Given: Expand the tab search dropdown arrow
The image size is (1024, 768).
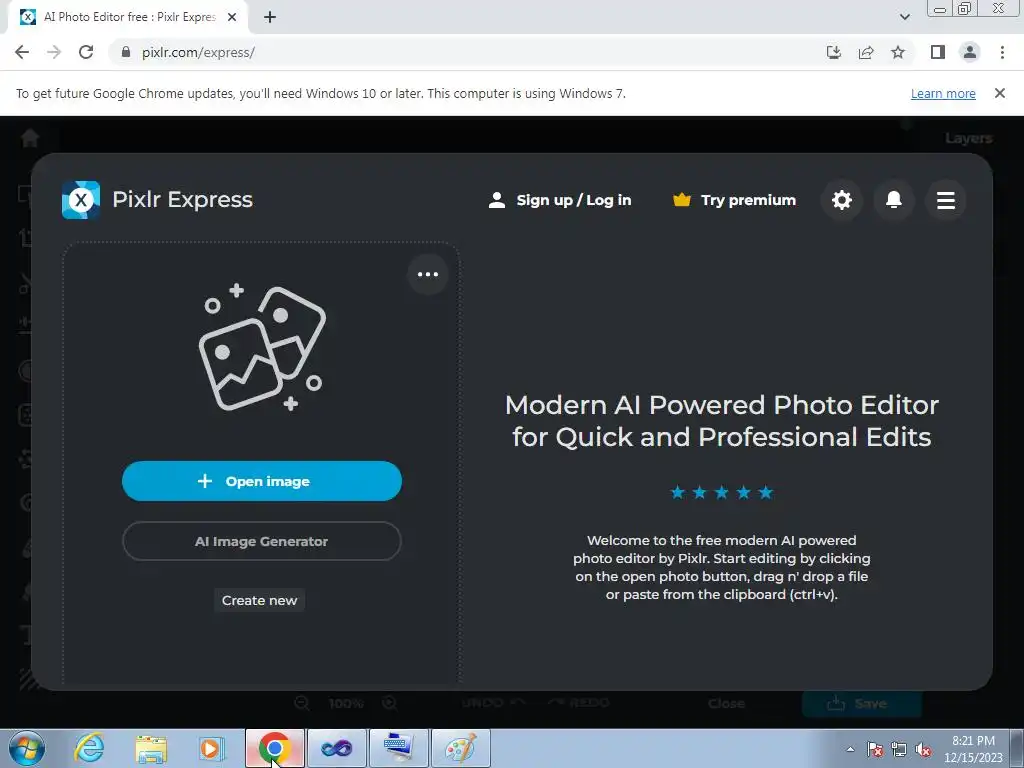Looking at the screenshot, I should (x=904, y=18).
